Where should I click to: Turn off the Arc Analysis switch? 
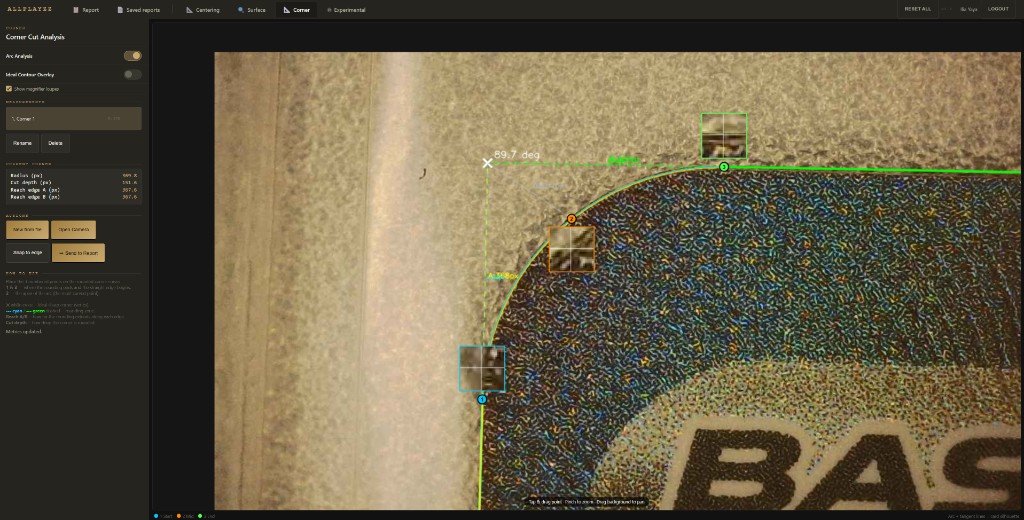(x=132, y=56)
